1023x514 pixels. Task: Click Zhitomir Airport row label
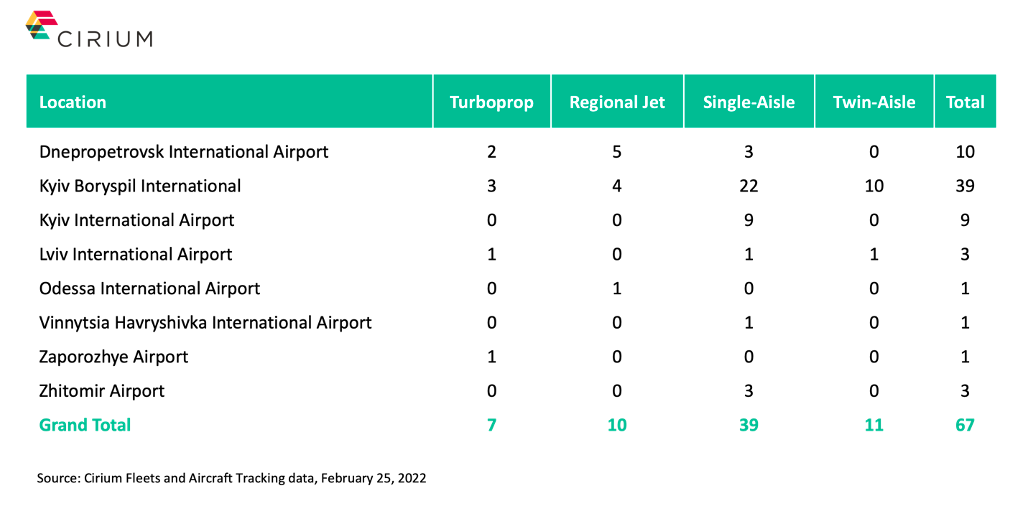[102, 391]
